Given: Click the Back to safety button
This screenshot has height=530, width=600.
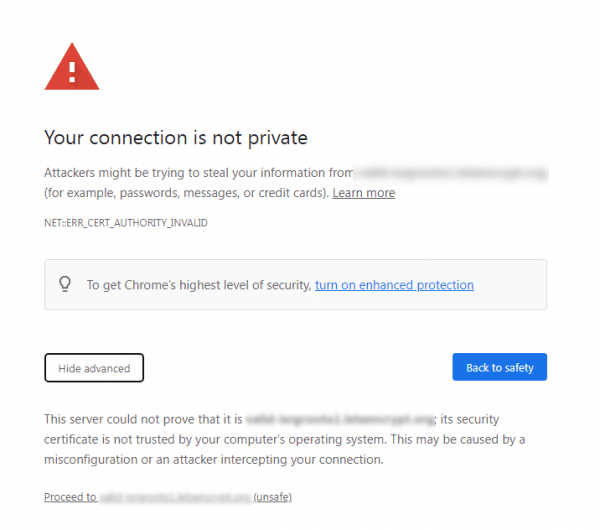Looking at the screenshot, I should (499, 367).
